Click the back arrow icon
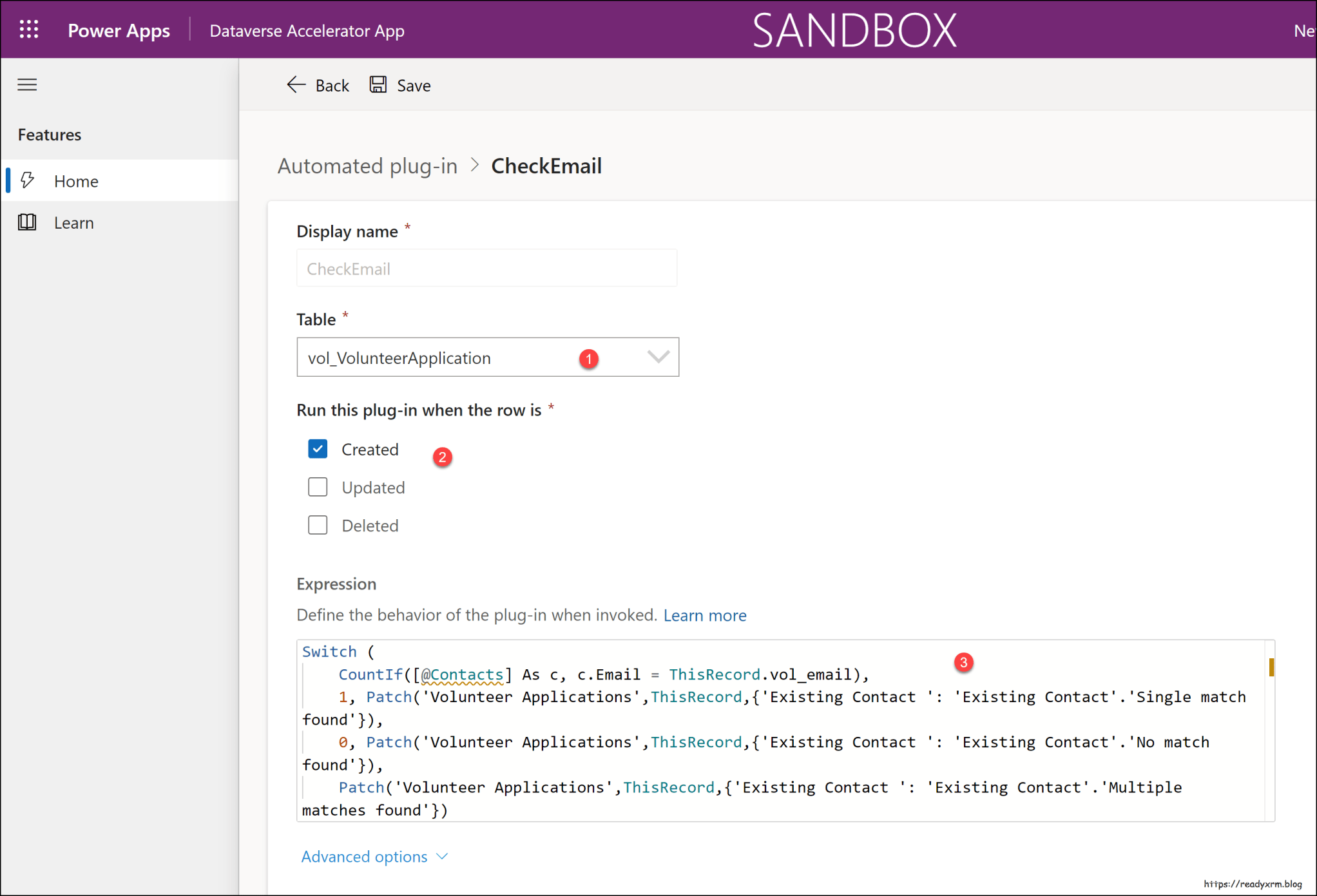The height and width of the screenshot is (896, 1317). tap(296, 84)
